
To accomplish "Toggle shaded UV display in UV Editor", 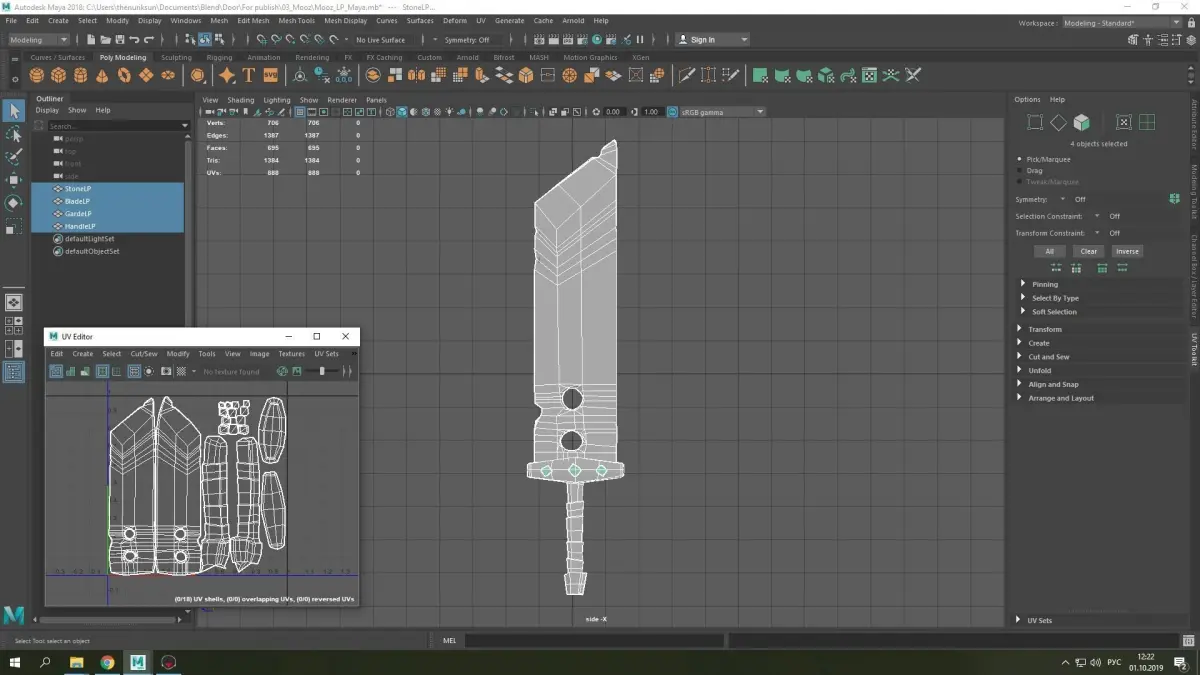I will click(x=71, y=371).
